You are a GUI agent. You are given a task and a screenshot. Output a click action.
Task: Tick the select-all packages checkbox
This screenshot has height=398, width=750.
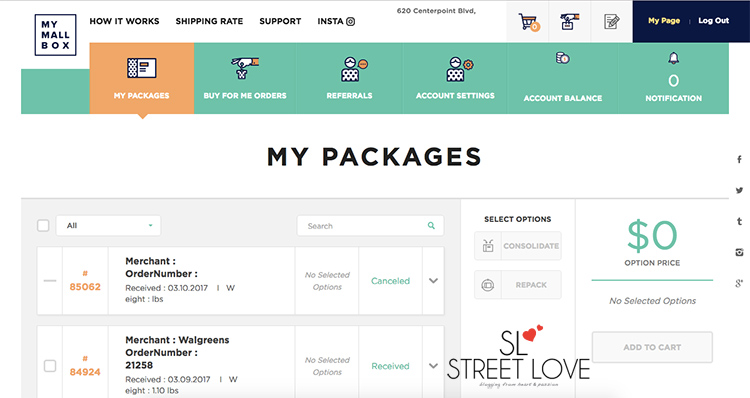click(43, 225)
